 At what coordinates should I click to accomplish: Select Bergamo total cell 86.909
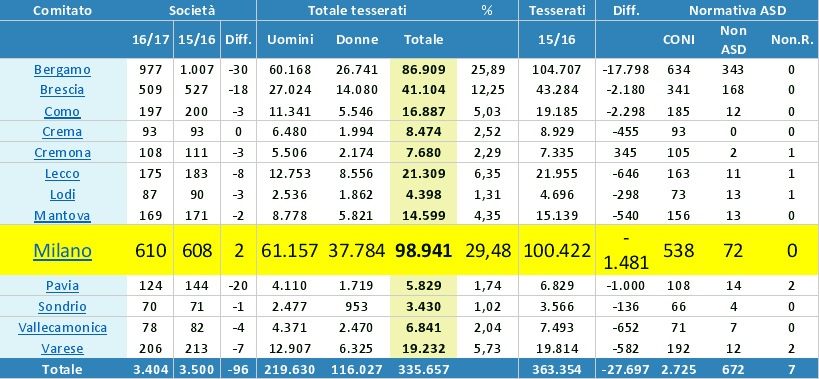coord(424,69)
